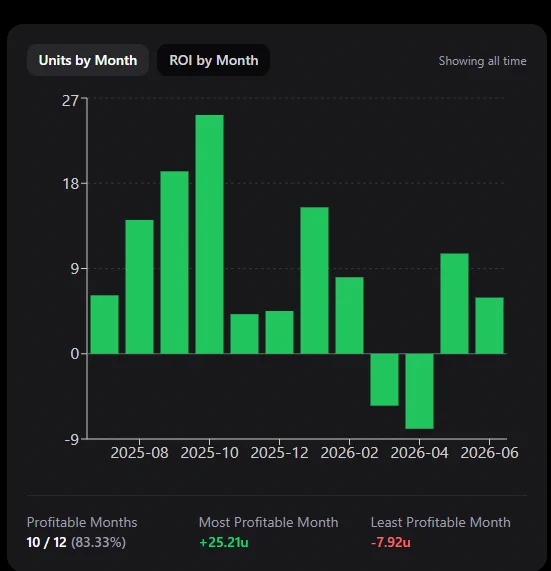Click the -7.92u value
The height and width of the screenshot is (571, 551).
click(x=391, y=542)
